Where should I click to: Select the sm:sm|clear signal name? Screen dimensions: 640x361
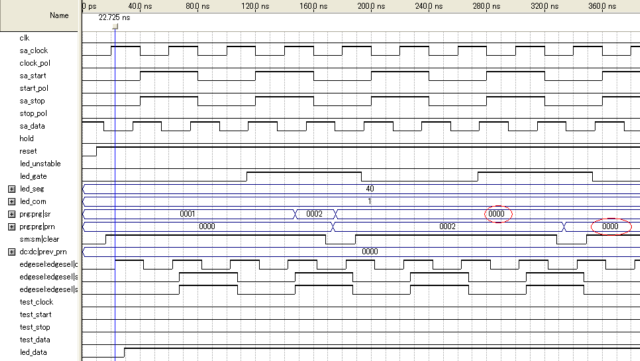pyautogui.click(x=40, y=239)
